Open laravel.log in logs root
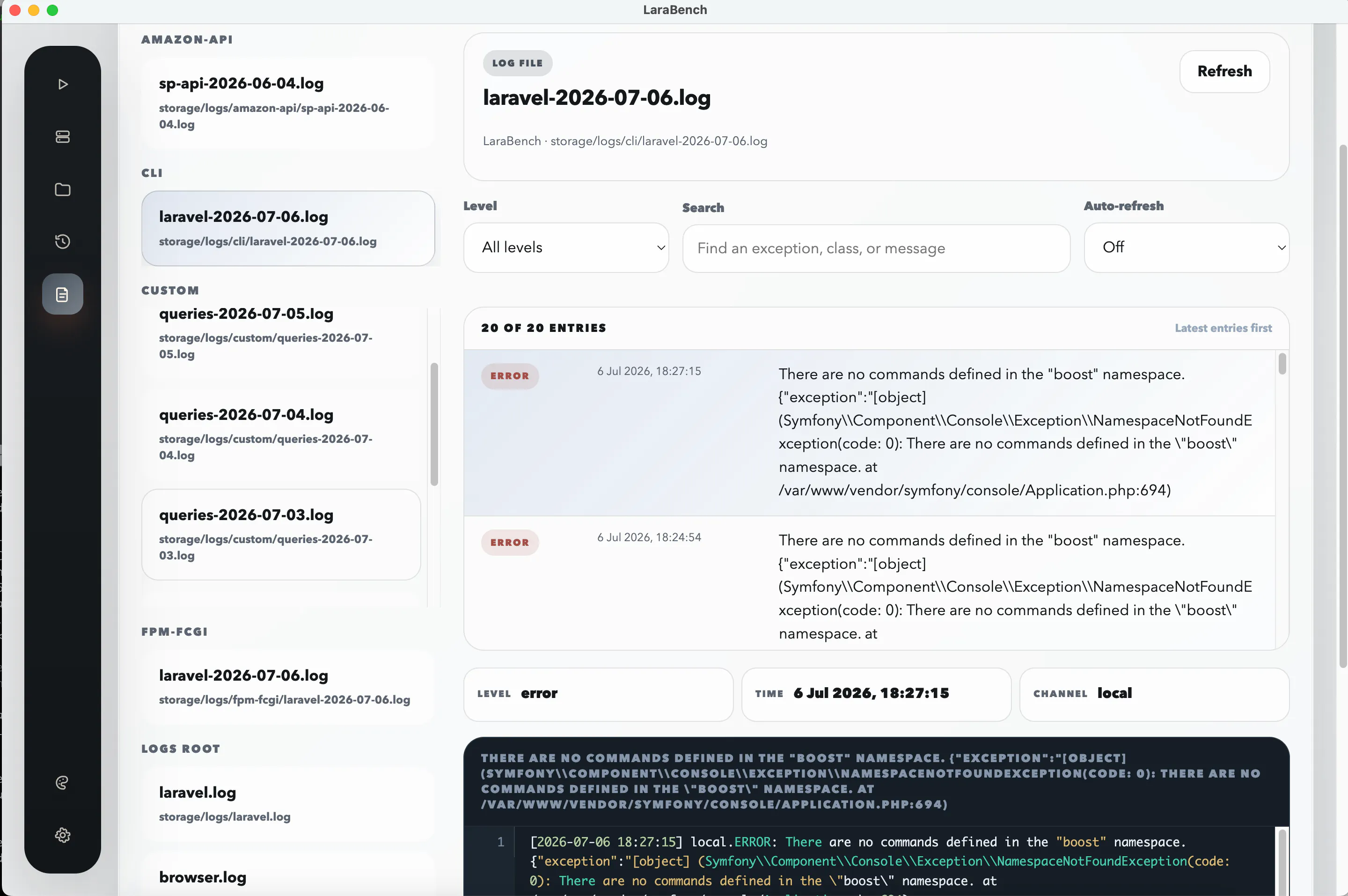The image size is (1348, 896). pos(287,804)
